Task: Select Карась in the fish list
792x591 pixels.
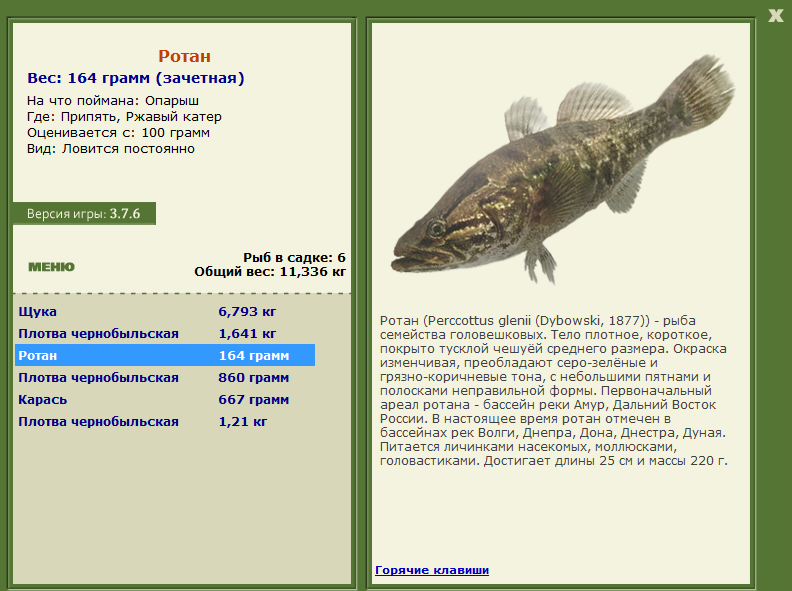Action: 165,400
